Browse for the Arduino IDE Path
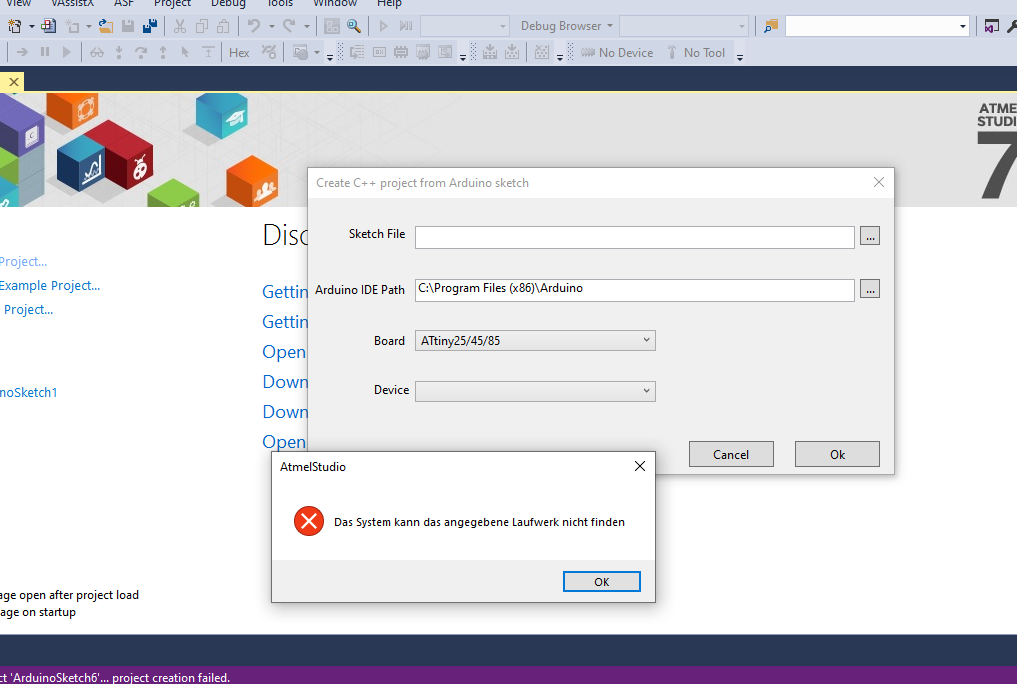The image size is (1017, 684). (x=870, y=289)
